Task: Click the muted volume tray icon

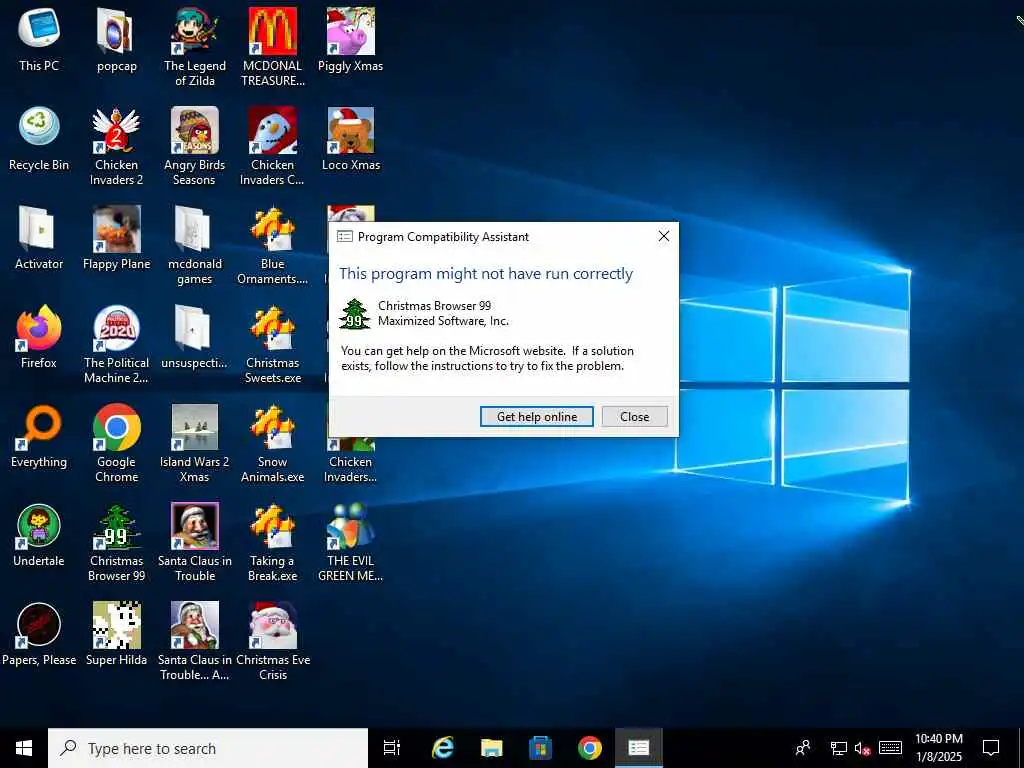Action: tap(862, 748)
